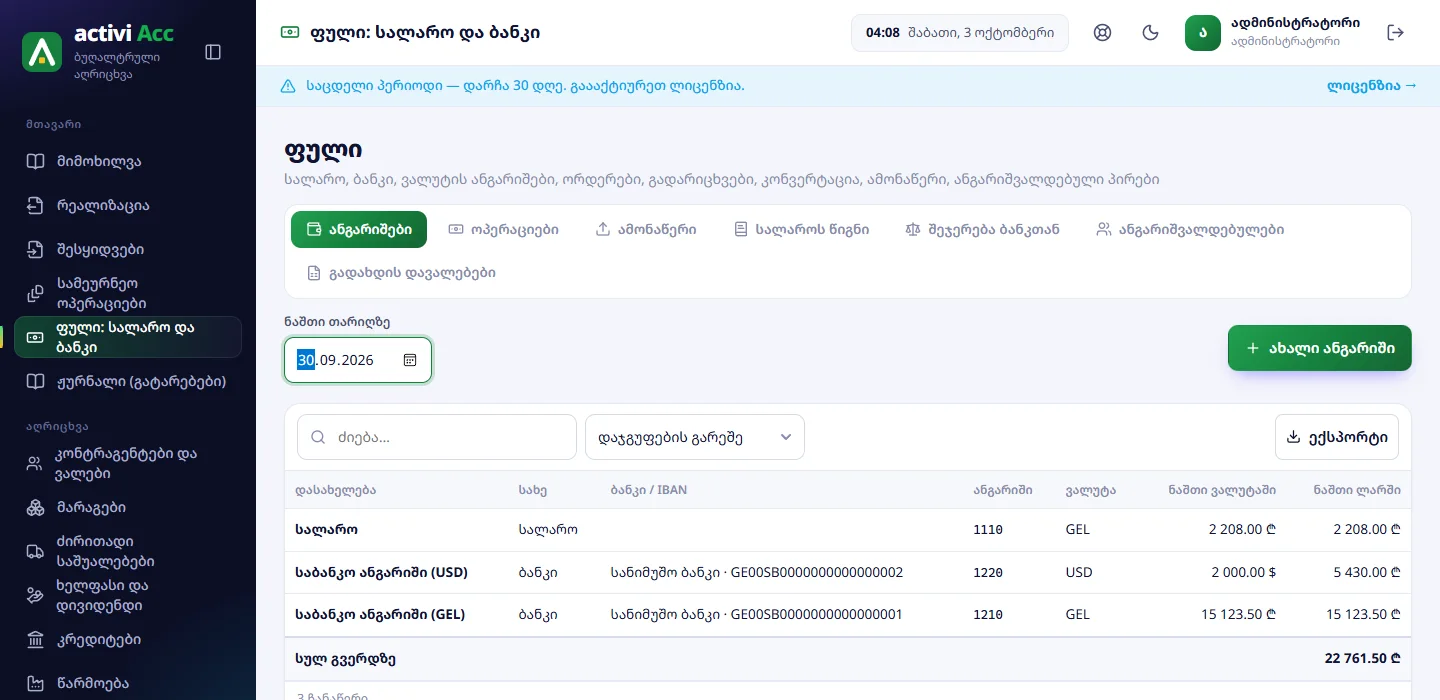1440x700 pixels.
Task: Click the საბანკო ანგარიში (USD) row name
Action: [381, 572]
